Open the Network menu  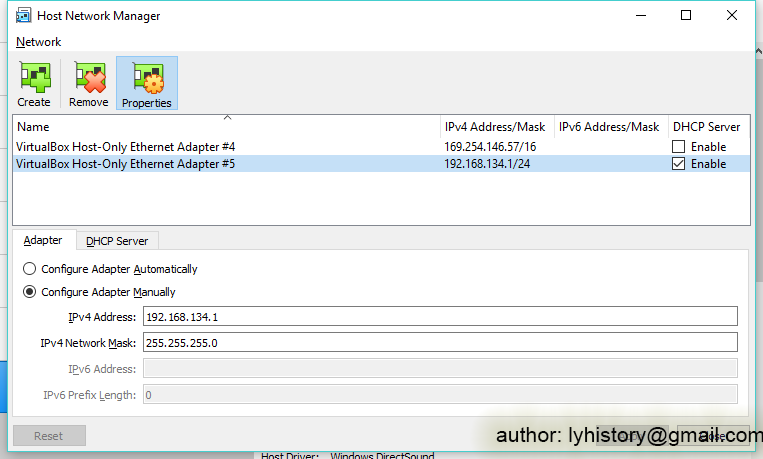[38, 42]
